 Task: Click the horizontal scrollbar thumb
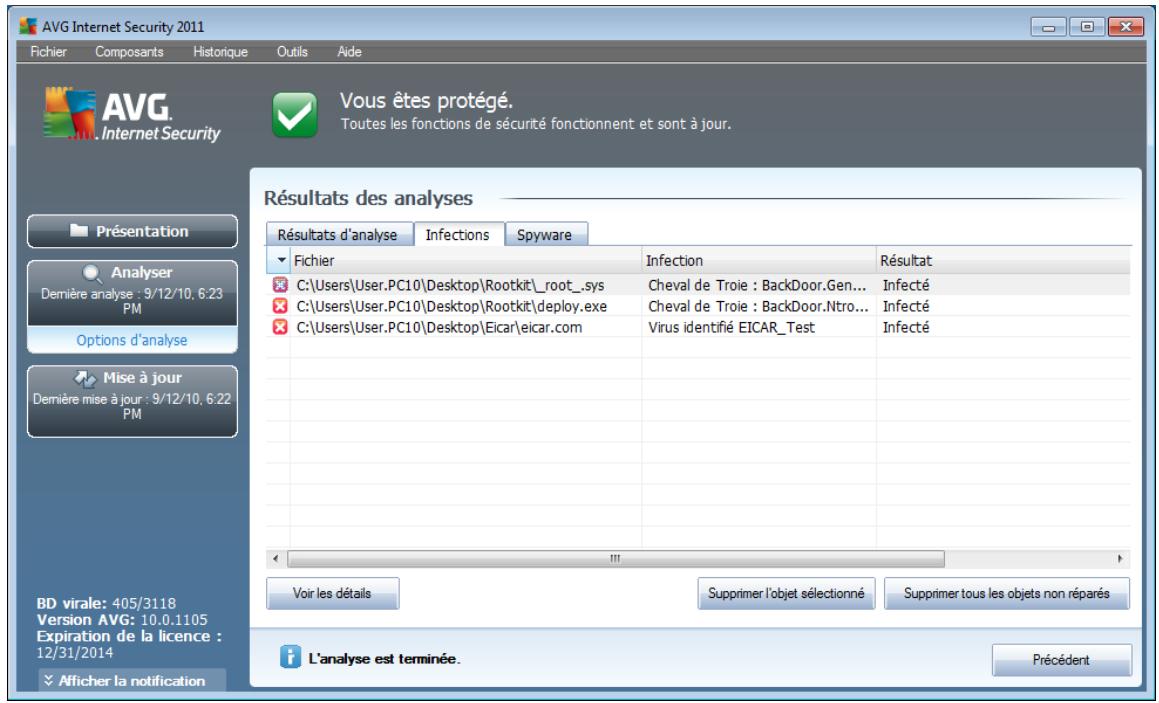(616, 559)
